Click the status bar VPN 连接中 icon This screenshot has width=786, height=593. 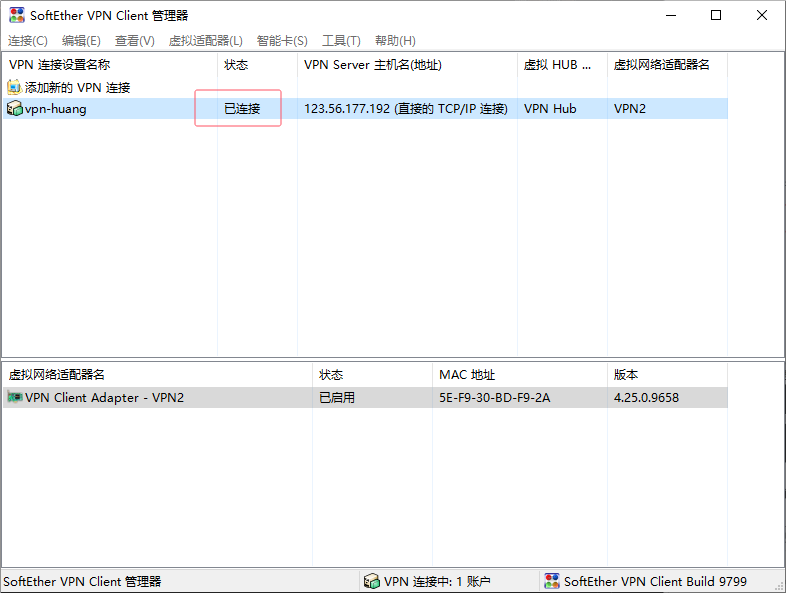pos(372,581)
